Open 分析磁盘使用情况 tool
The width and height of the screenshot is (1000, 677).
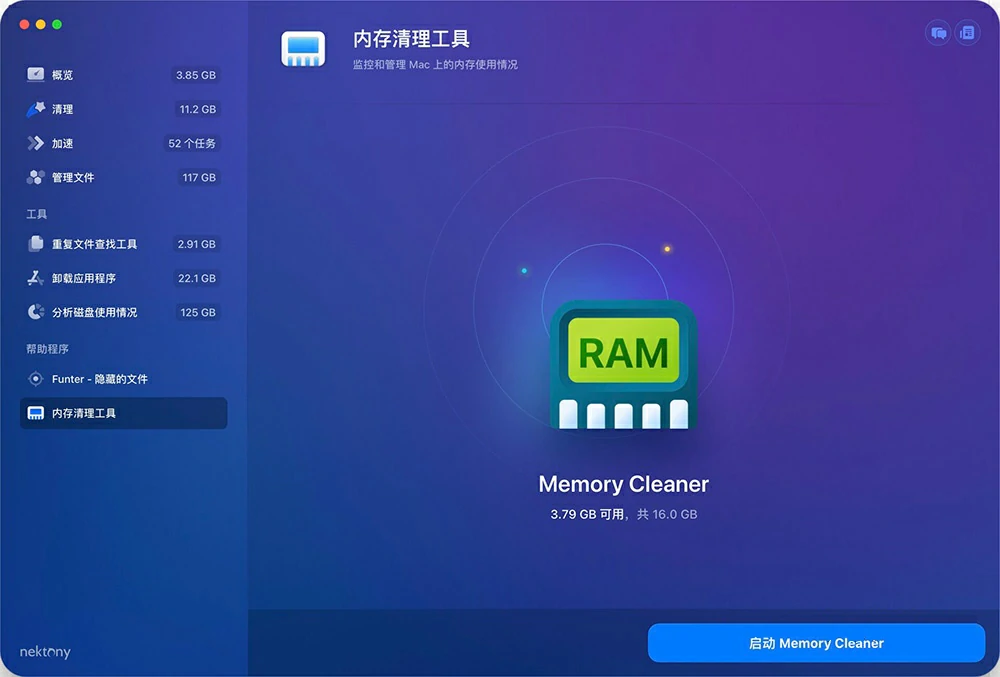(x=124, y=312)
